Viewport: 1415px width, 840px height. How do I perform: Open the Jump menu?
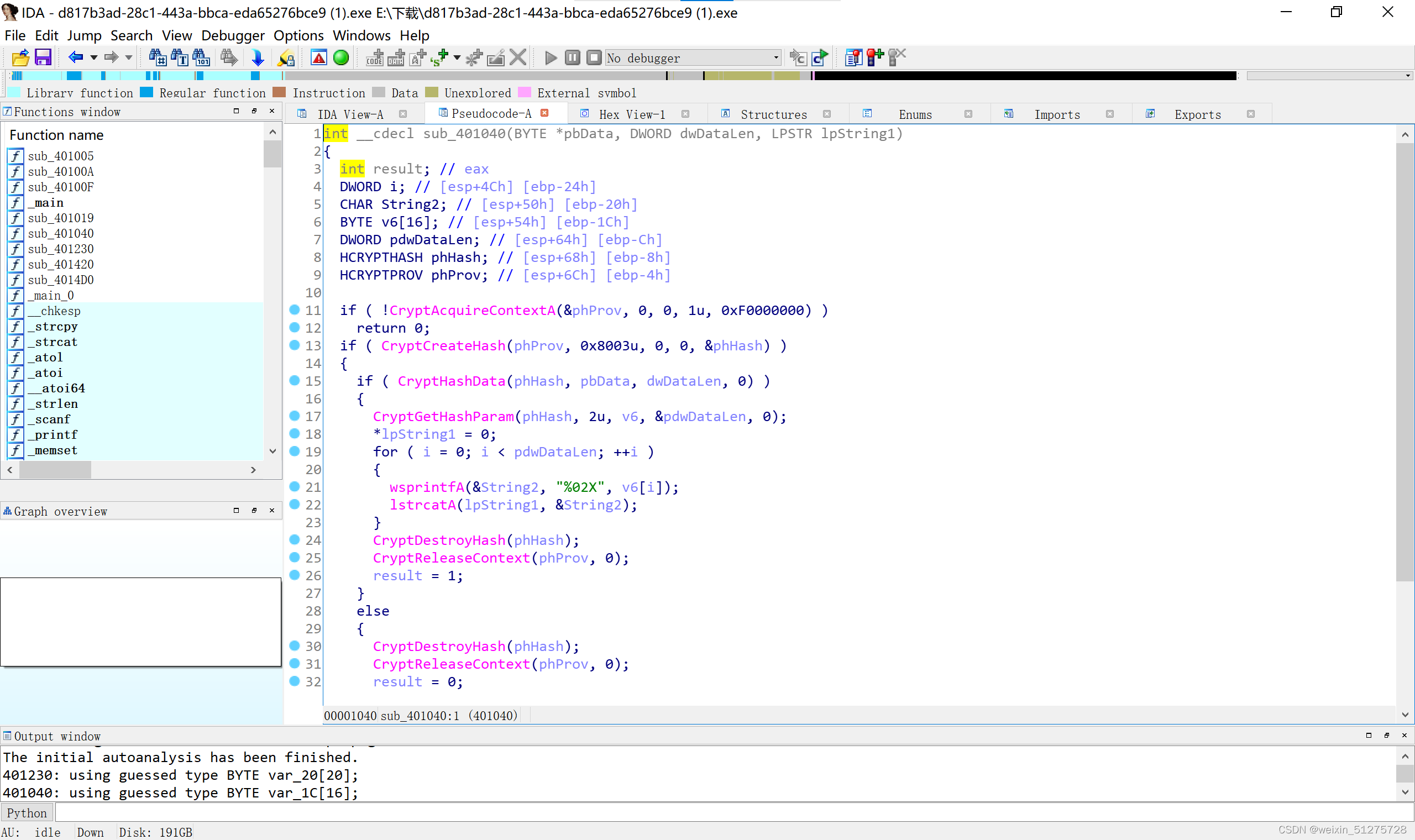[85, 35]
